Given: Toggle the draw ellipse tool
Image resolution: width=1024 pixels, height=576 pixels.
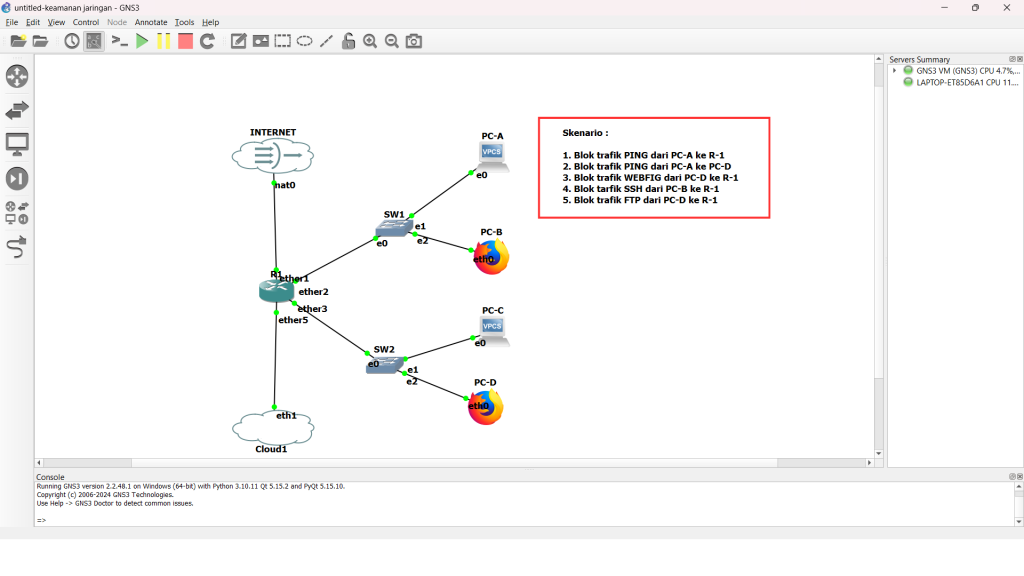Looking at the screenshot, I should click(x=304, y=41).
